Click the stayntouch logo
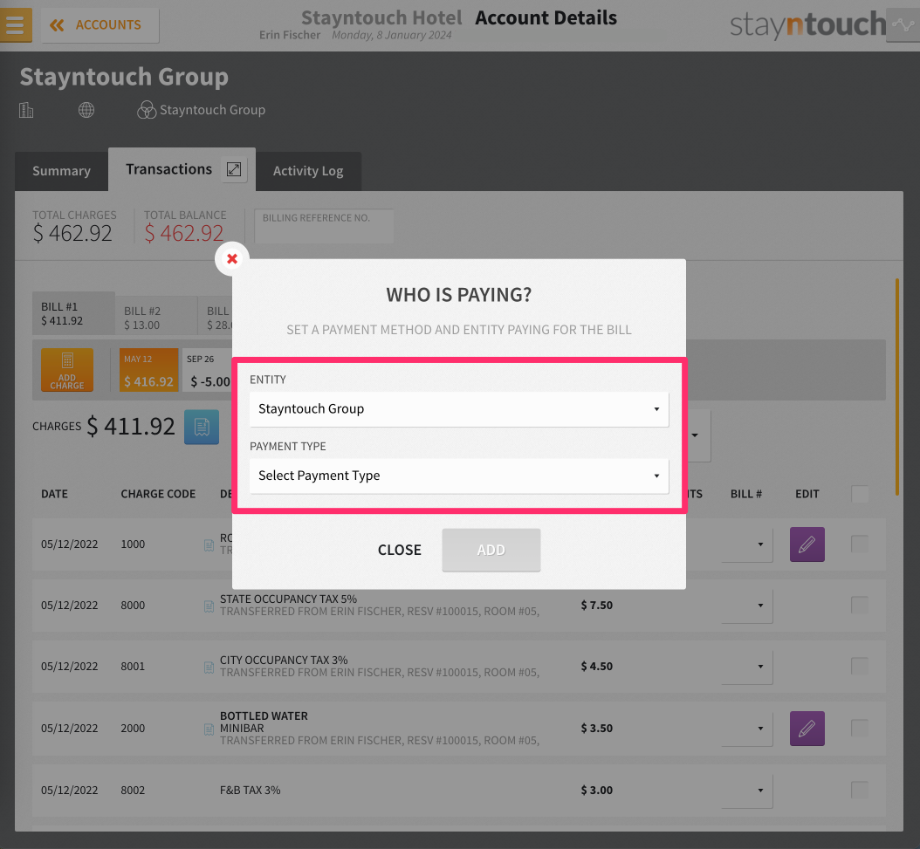 (807, 25)
